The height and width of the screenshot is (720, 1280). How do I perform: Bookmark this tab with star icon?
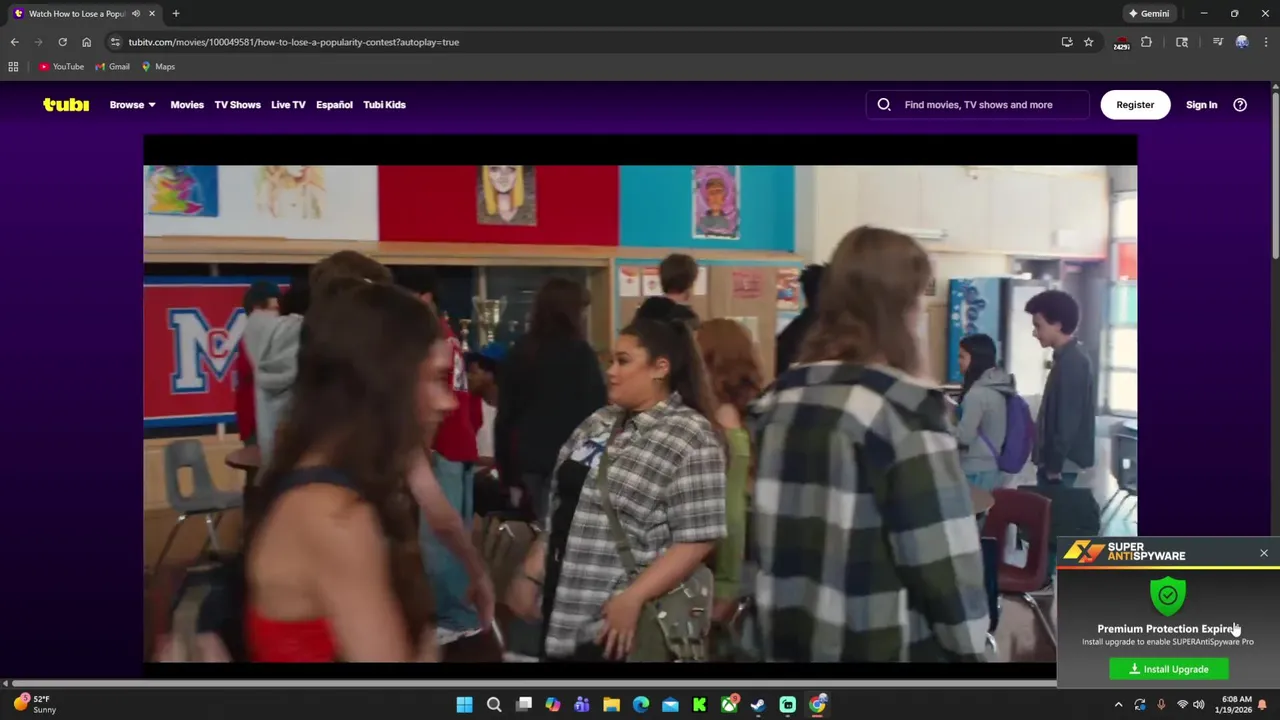click(x=1088, y=42)
